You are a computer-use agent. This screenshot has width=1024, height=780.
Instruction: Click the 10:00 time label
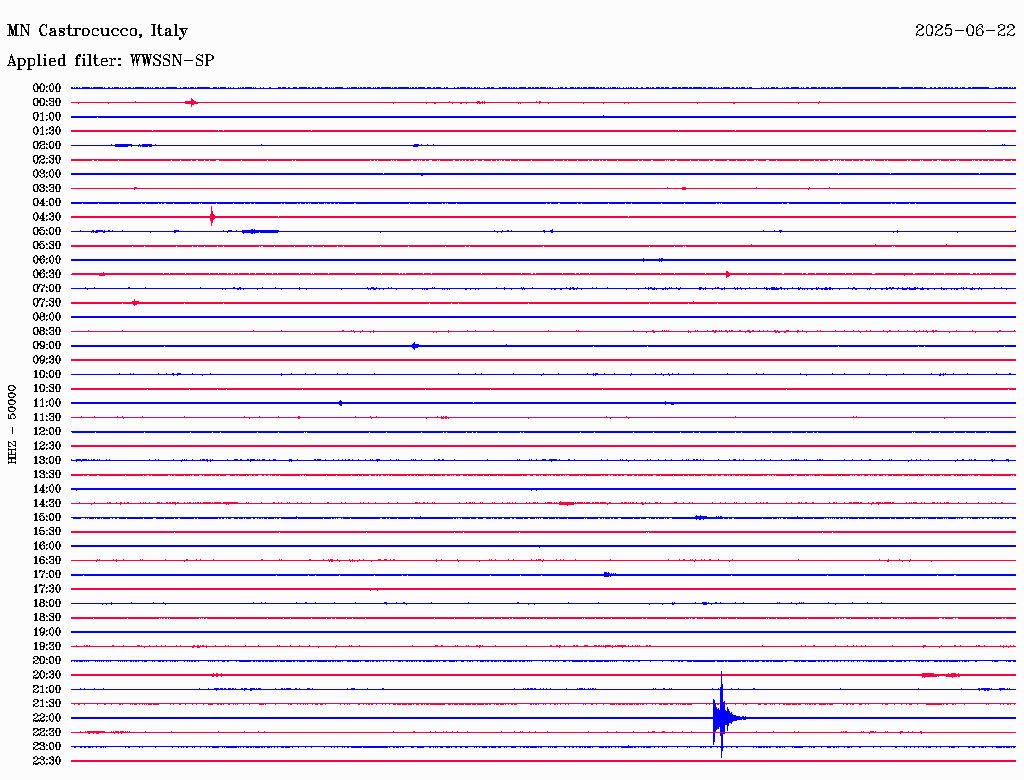tap(47, 374)
